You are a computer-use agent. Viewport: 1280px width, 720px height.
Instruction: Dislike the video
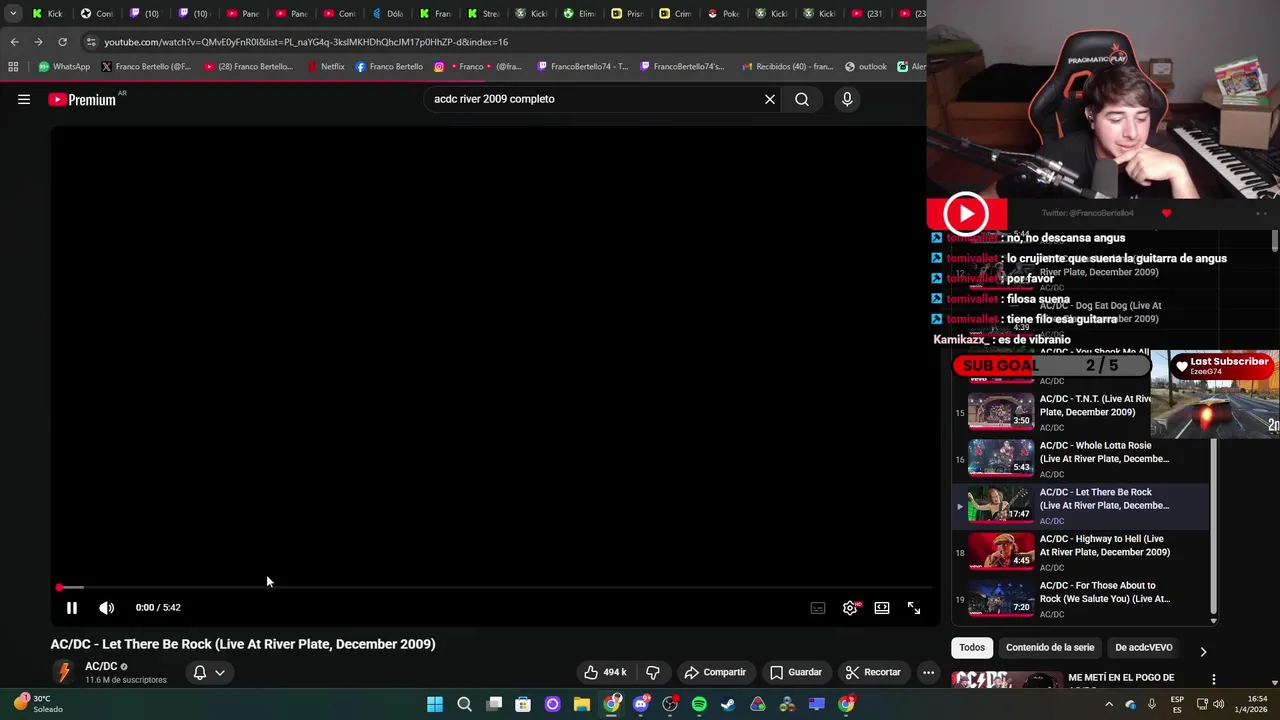pos(653,672)
